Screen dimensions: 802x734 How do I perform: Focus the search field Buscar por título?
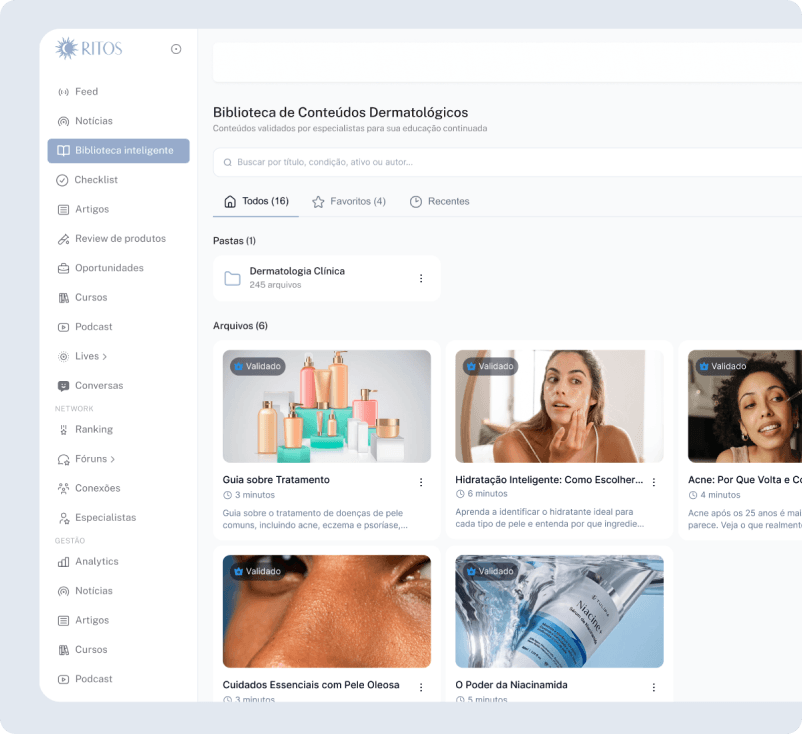(507, 162)
